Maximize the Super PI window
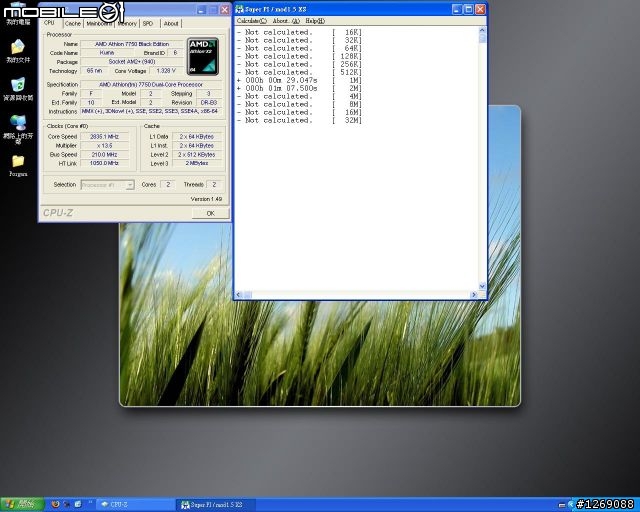The height and width of the screenshot is (512, 640). [x=469, y=9]
